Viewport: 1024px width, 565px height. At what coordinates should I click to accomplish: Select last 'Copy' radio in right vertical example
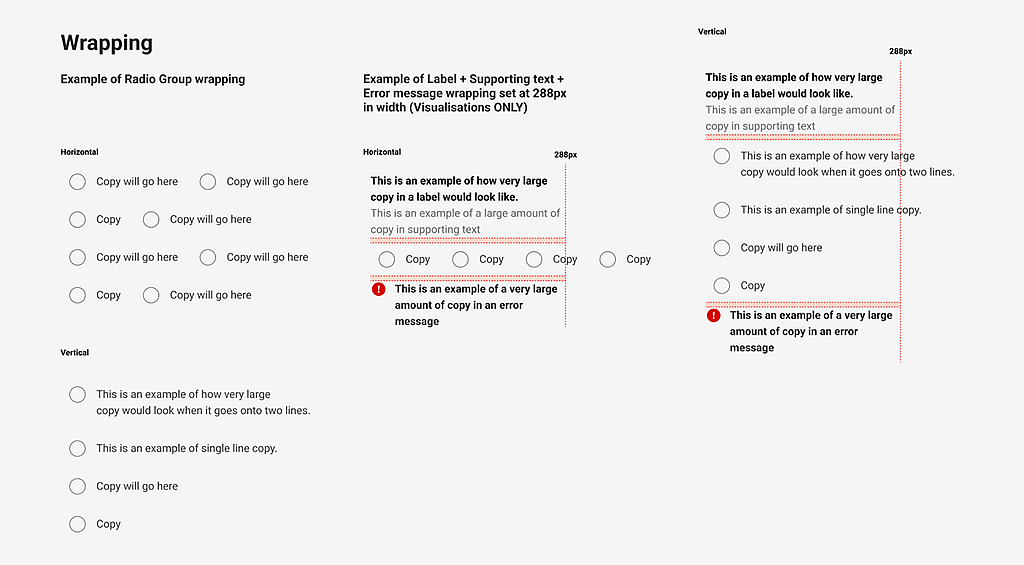(722, 286)
